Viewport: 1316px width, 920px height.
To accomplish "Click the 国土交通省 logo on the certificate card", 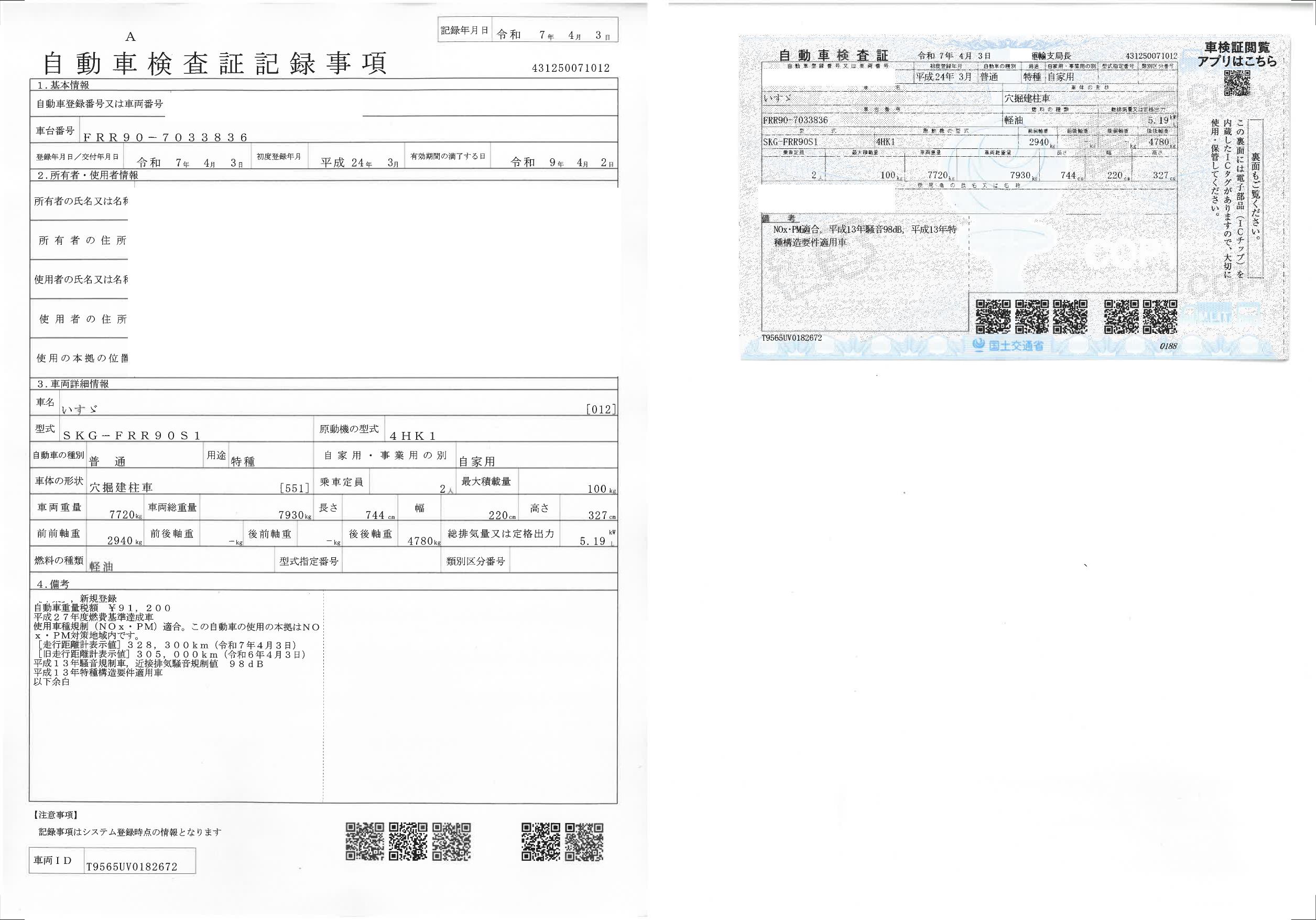I will 1008,345.
